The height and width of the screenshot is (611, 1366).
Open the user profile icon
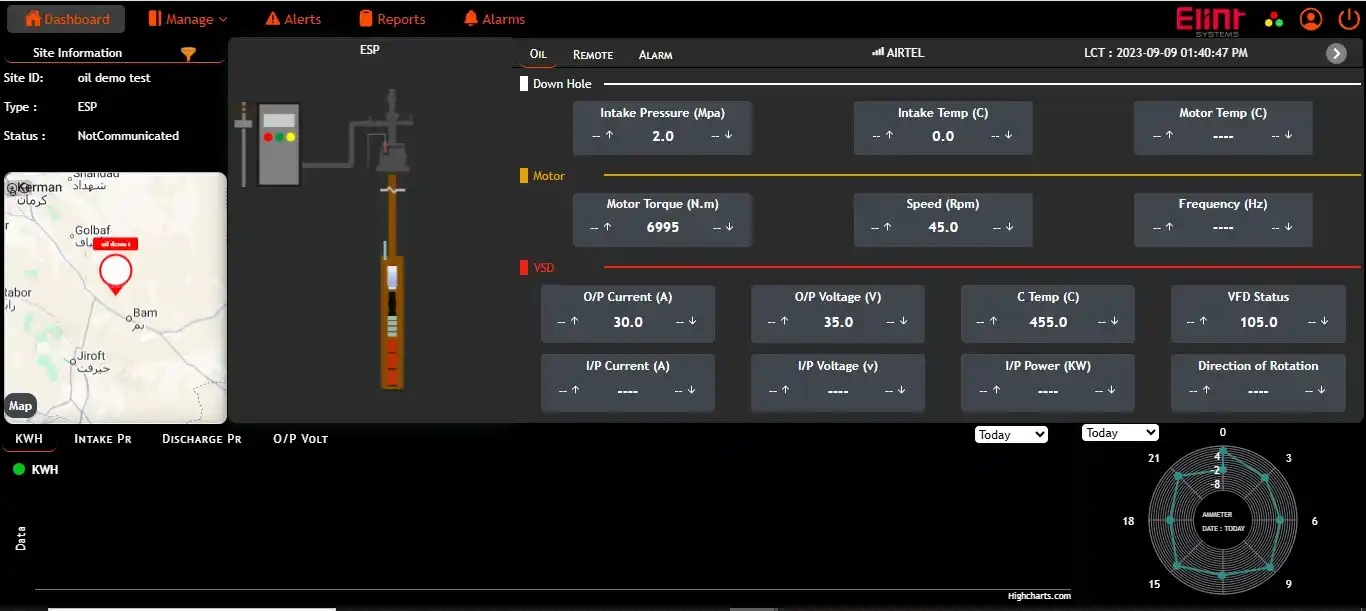(x=1310, y=19)
